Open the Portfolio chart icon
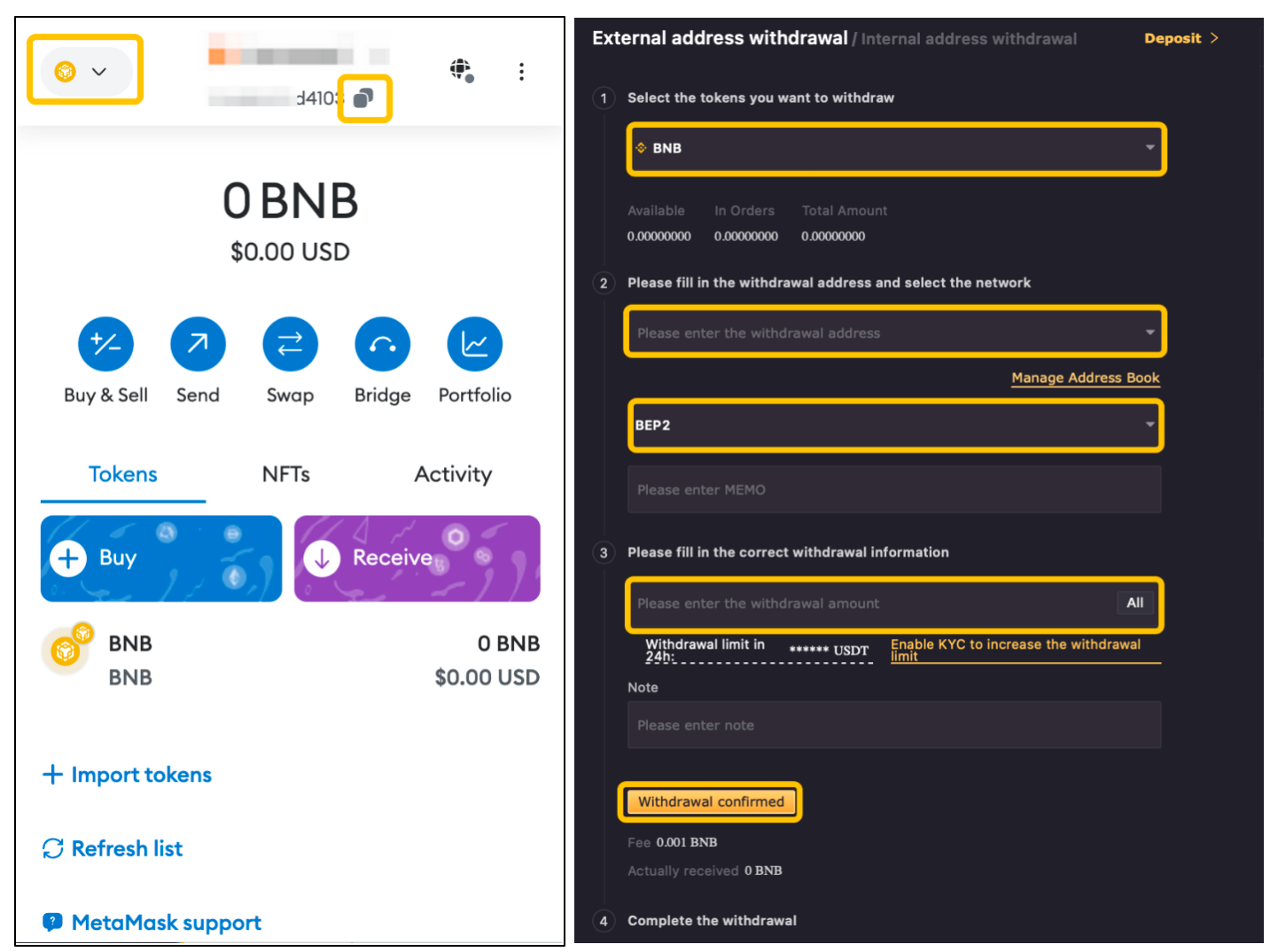 474,344
